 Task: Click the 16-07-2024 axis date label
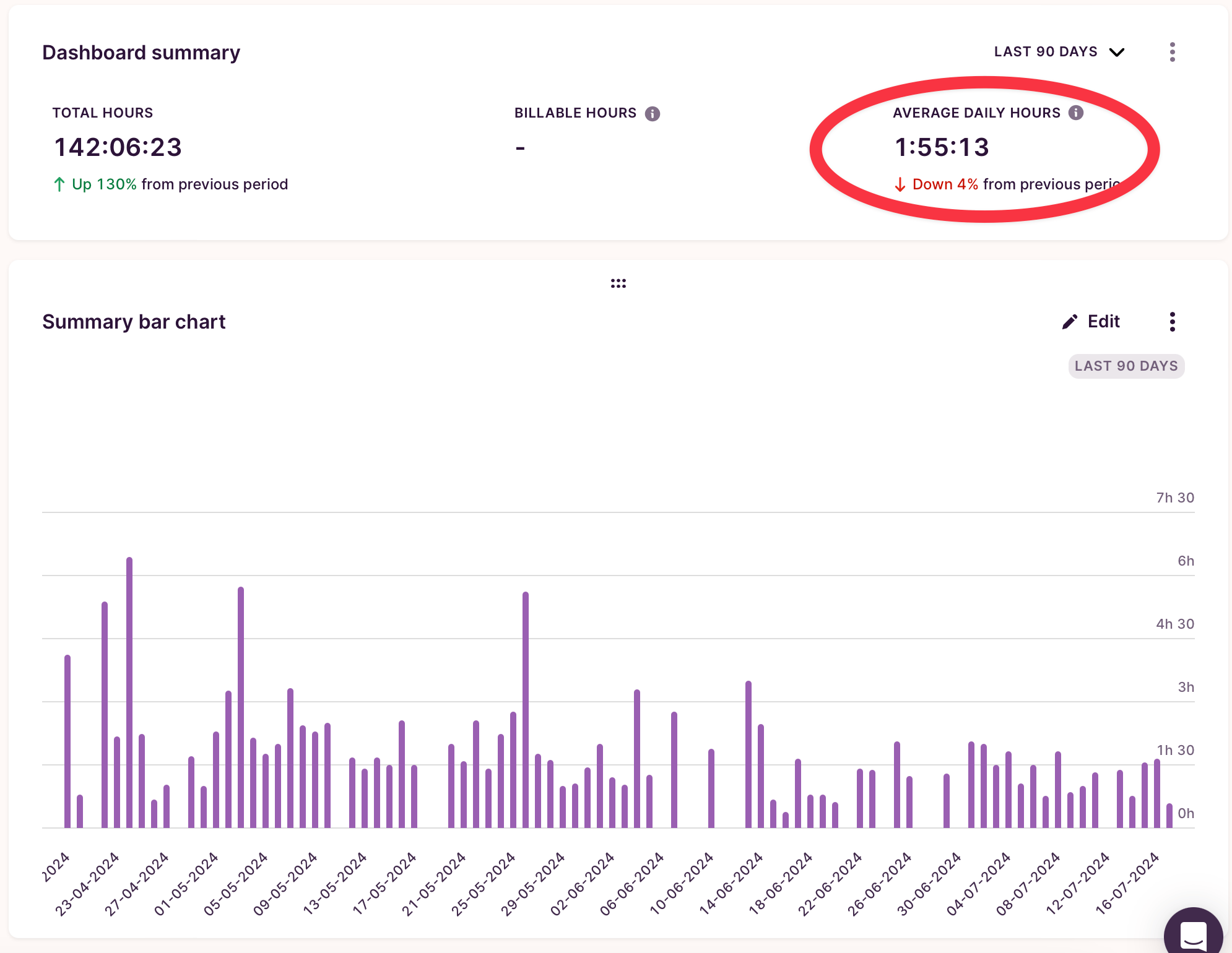(x=1128, y=882)
